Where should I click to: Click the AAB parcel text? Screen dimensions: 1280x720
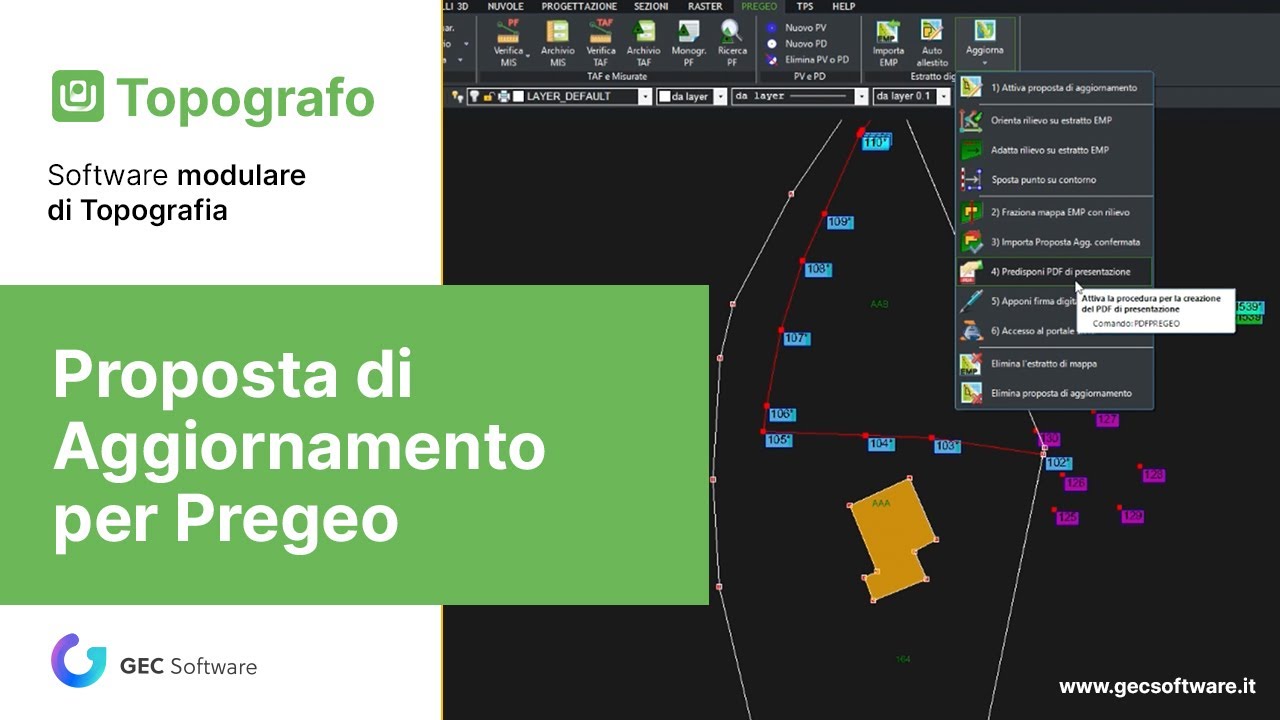[879, 304]
